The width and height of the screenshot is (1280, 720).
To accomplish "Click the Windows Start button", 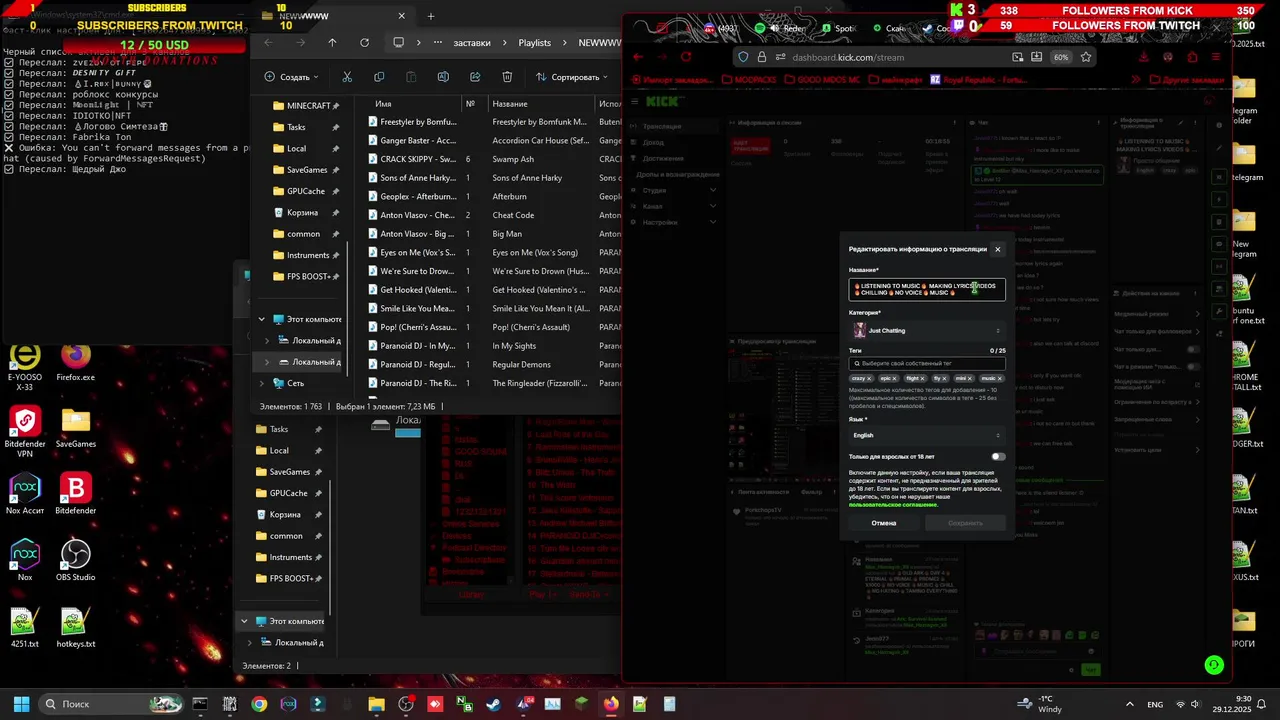I will [21, 704].
